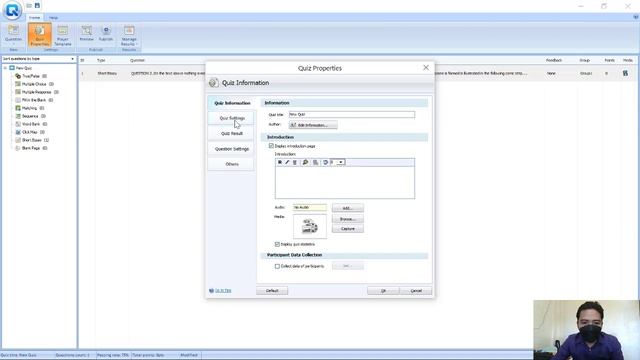Select True/False in question tree
Image resolution: width=640 pixels, height=360 pixels.
31,76
